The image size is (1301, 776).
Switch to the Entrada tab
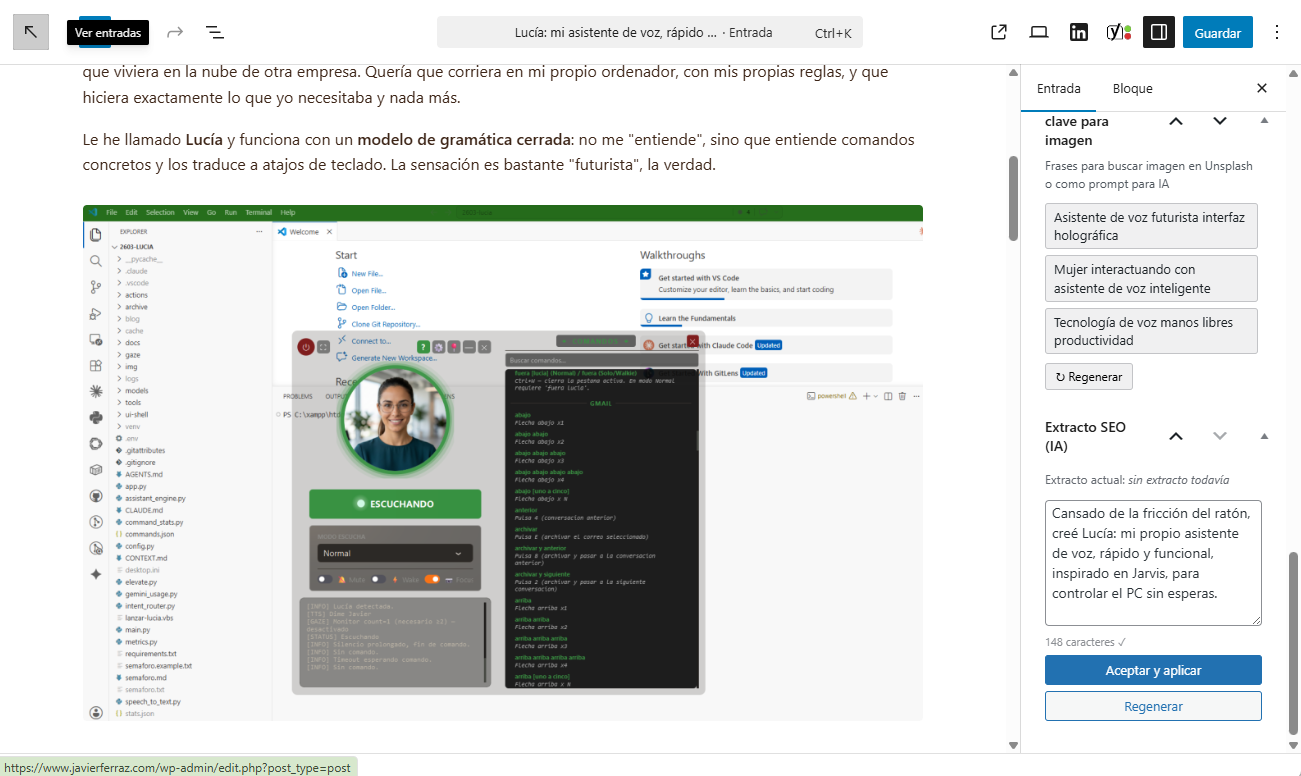[1058, 88]
